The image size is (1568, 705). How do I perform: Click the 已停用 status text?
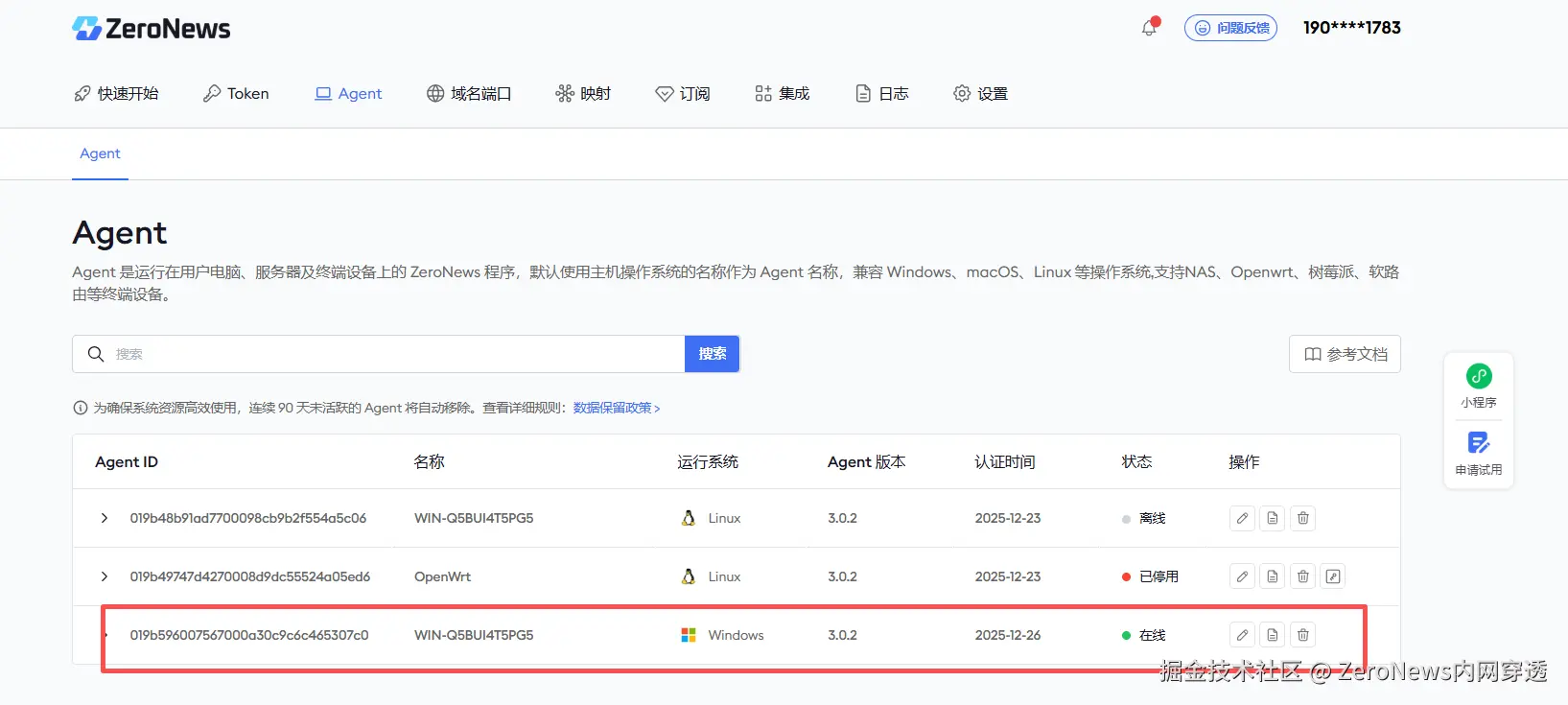[1158, 576]
